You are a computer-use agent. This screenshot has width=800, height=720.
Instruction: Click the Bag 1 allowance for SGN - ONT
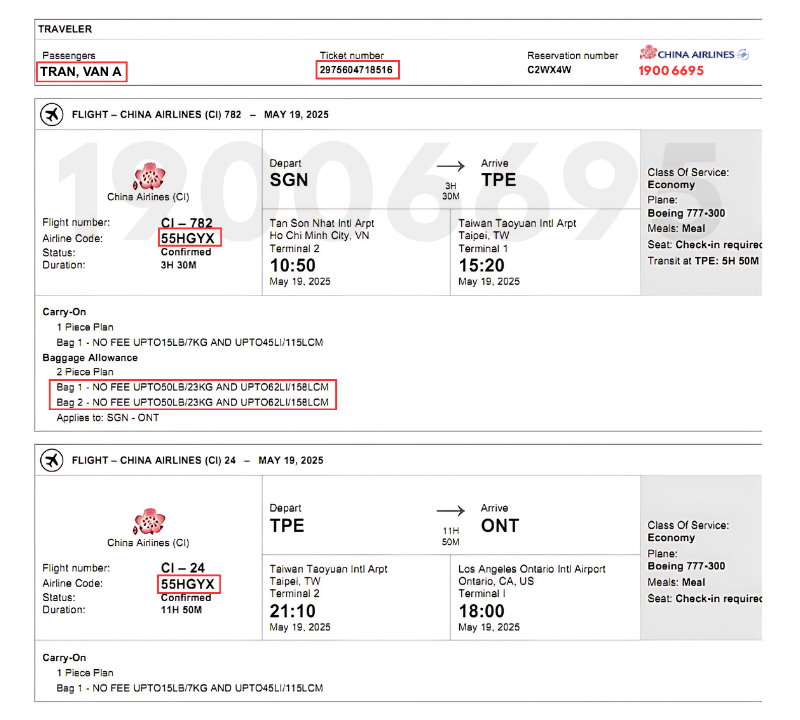[x=197, y=384]
